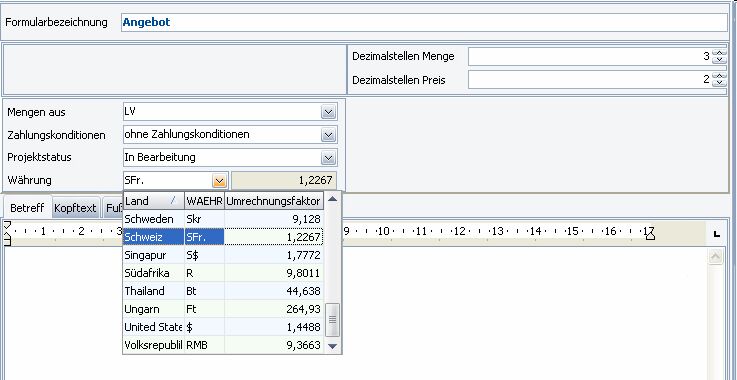Open the Zahlungskonditionen dropdown
The height and width of the screenshot is (380, 737).
(x=328, y=135)
